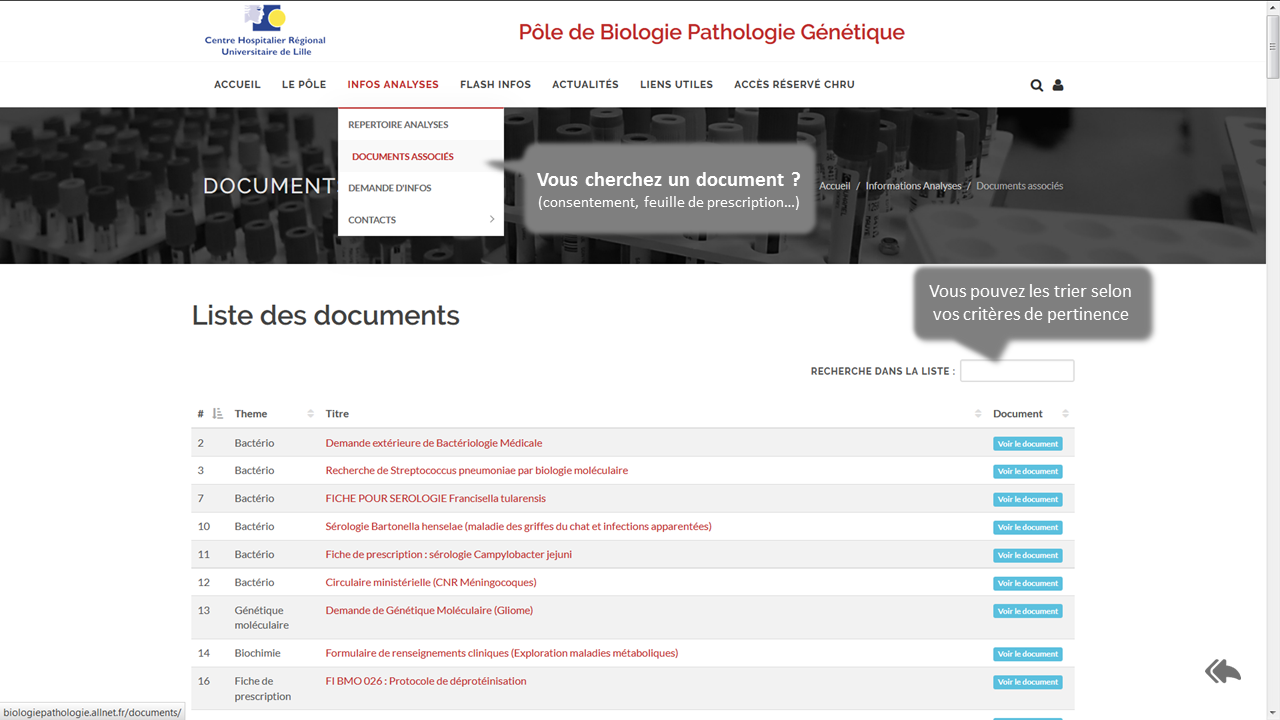Image resolution: width=1280 pixels, height=720 pixels.
Task: View document for Circulaire ministérielle row
Action: (x=1027, y=583)
